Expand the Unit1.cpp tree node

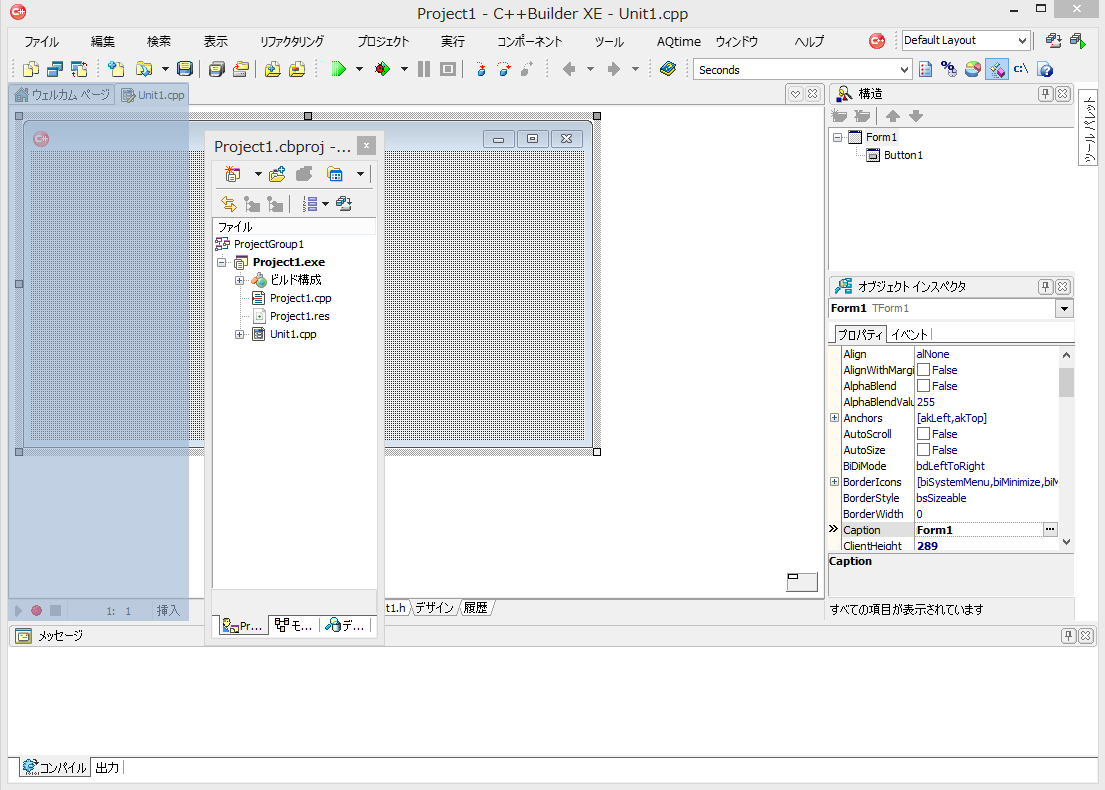(x=240, y=334)
